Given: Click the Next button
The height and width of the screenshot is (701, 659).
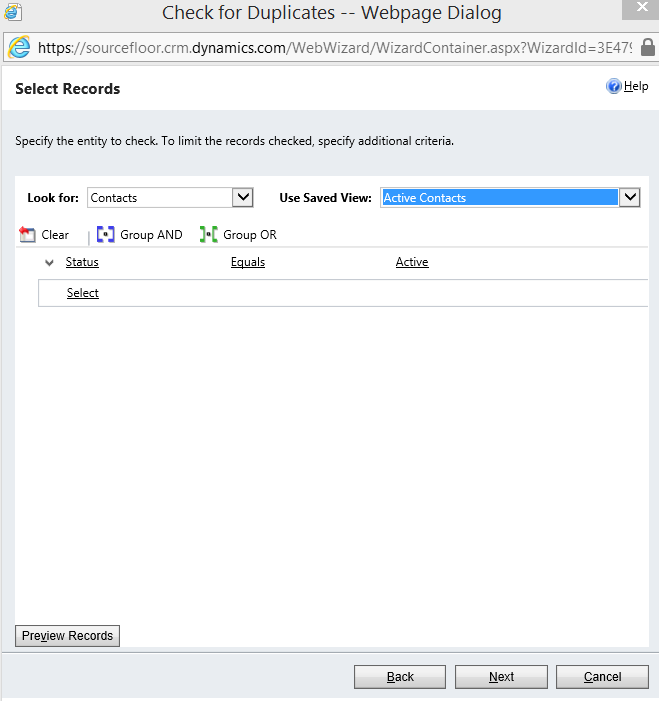Looking at the screenshot, I should [501, 677].
